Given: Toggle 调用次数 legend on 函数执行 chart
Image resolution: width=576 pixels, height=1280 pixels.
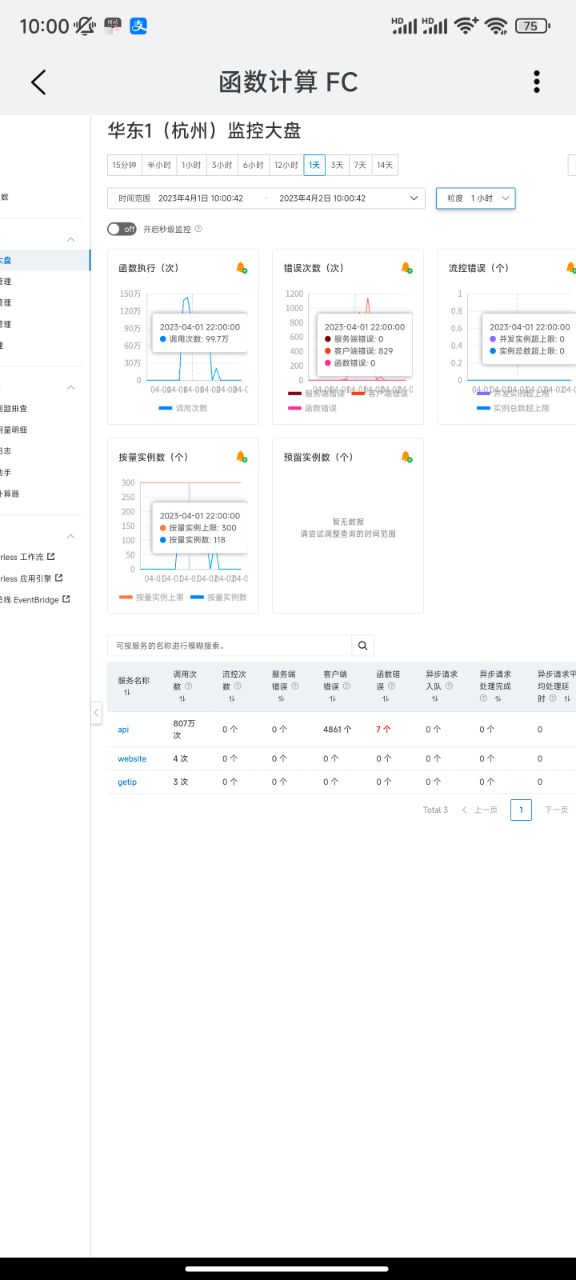Looking at the screenshot, I should [183, 408].
